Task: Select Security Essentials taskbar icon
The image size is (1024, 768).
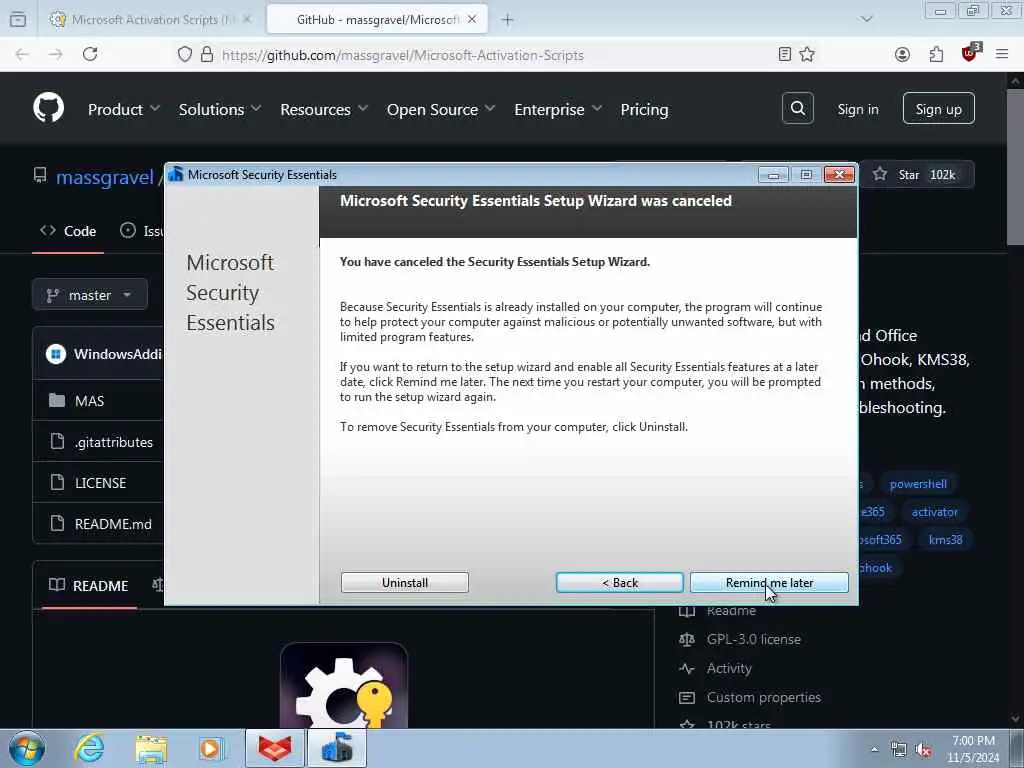Action: [x=337, y=748]
